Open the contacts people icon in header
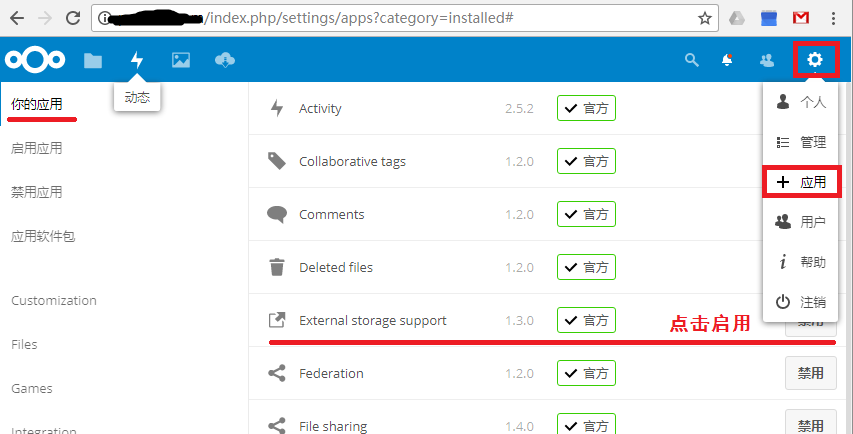 coord(767,60)
